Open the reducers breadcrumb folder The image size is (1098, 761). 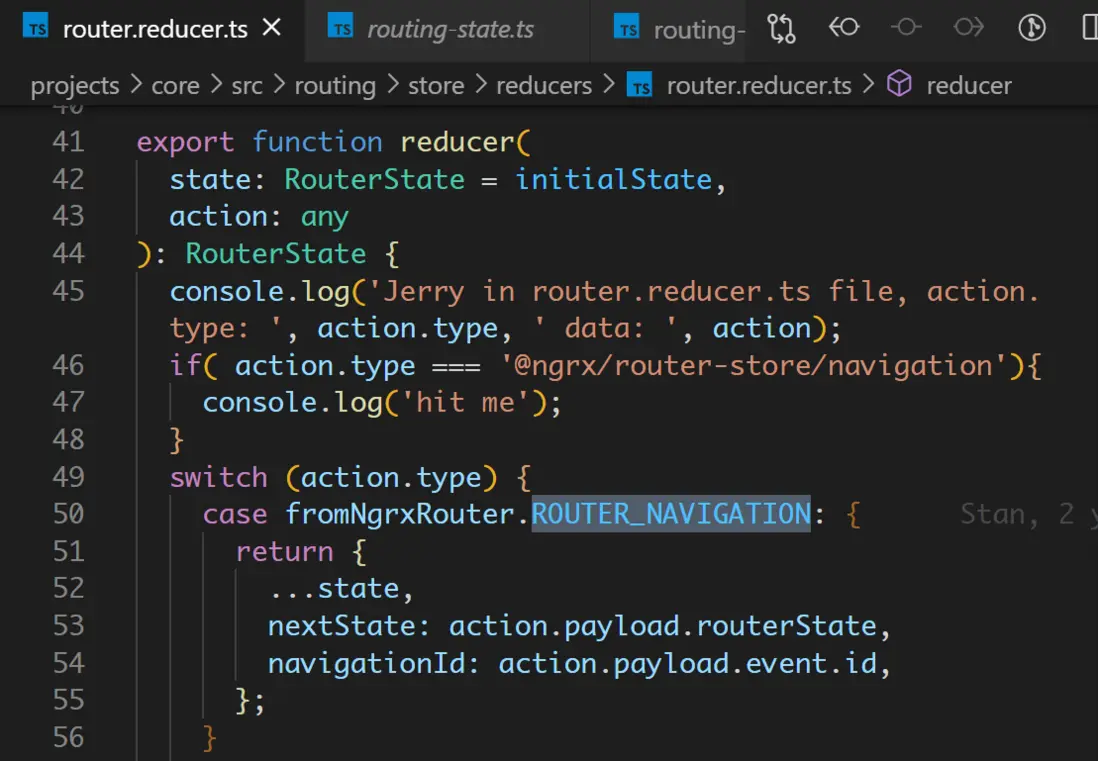click(x=545, y=86)
